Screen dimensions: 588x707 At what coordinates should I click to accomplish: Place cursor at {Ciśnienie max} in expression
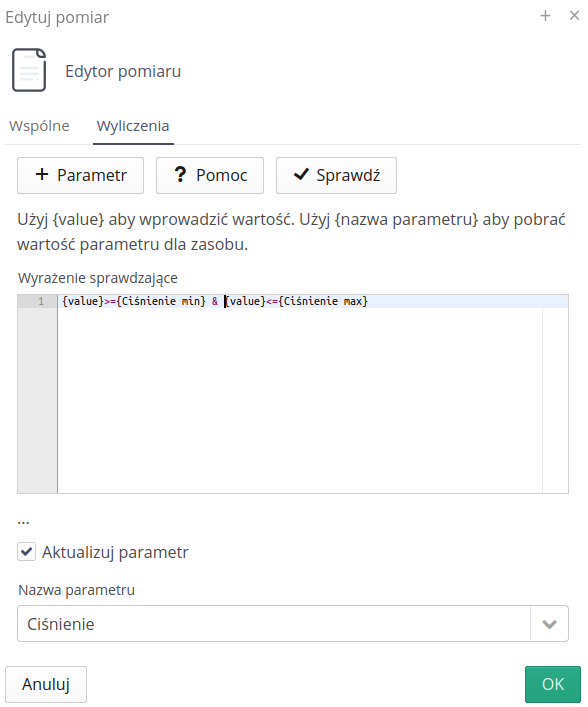[323, 301]
